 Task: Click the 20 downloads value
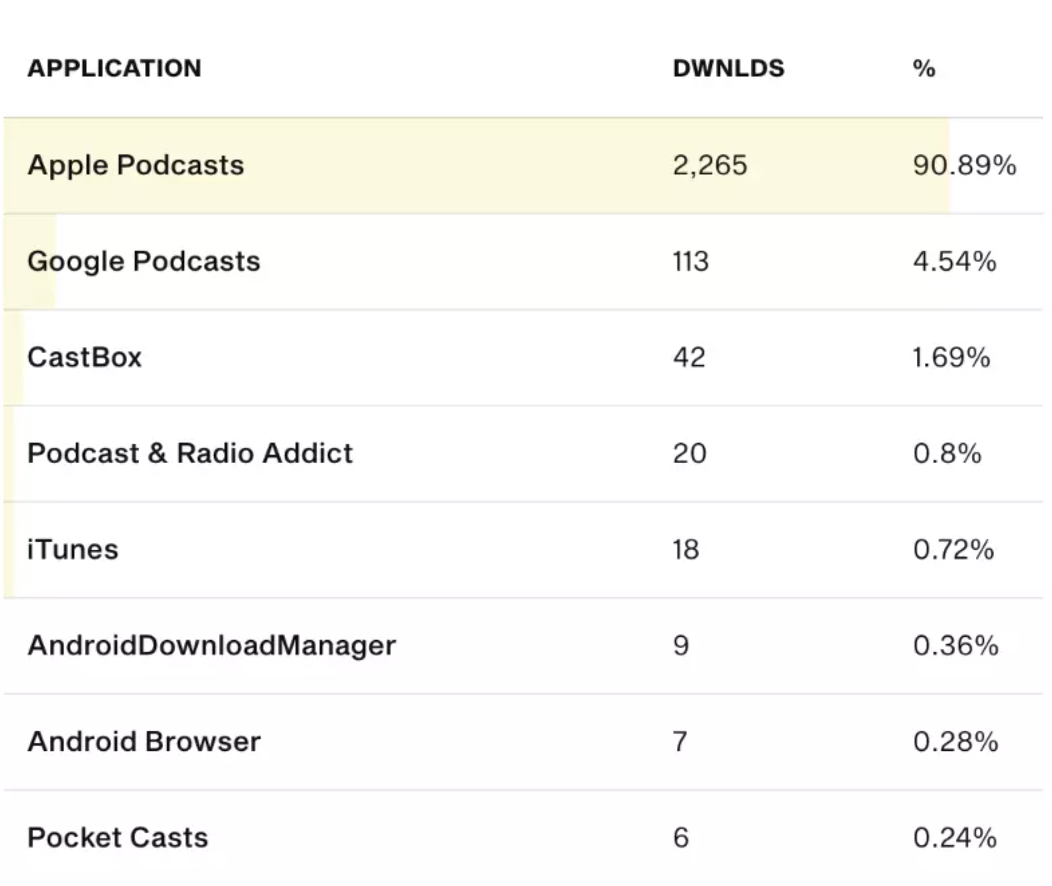click(690, 454)
